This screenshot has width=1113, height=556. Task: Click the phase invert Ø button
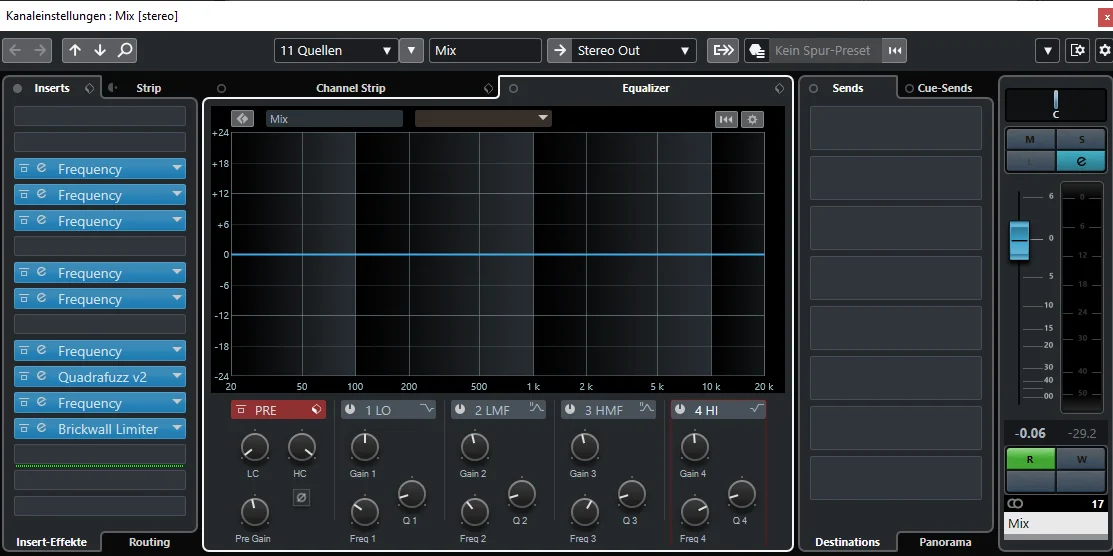[x=301, y=498]
